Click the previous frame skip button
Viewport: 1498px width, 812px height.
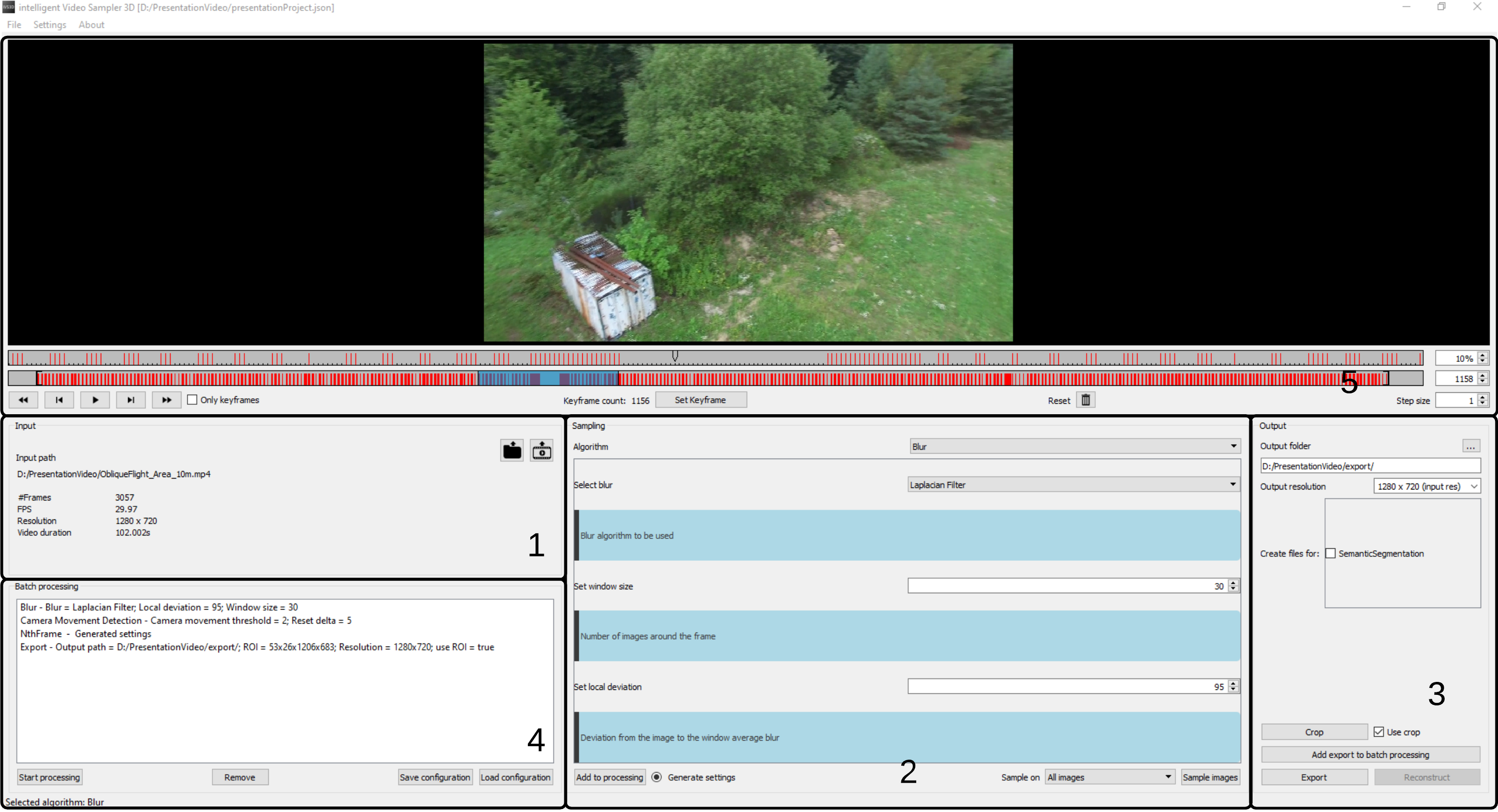59,400
